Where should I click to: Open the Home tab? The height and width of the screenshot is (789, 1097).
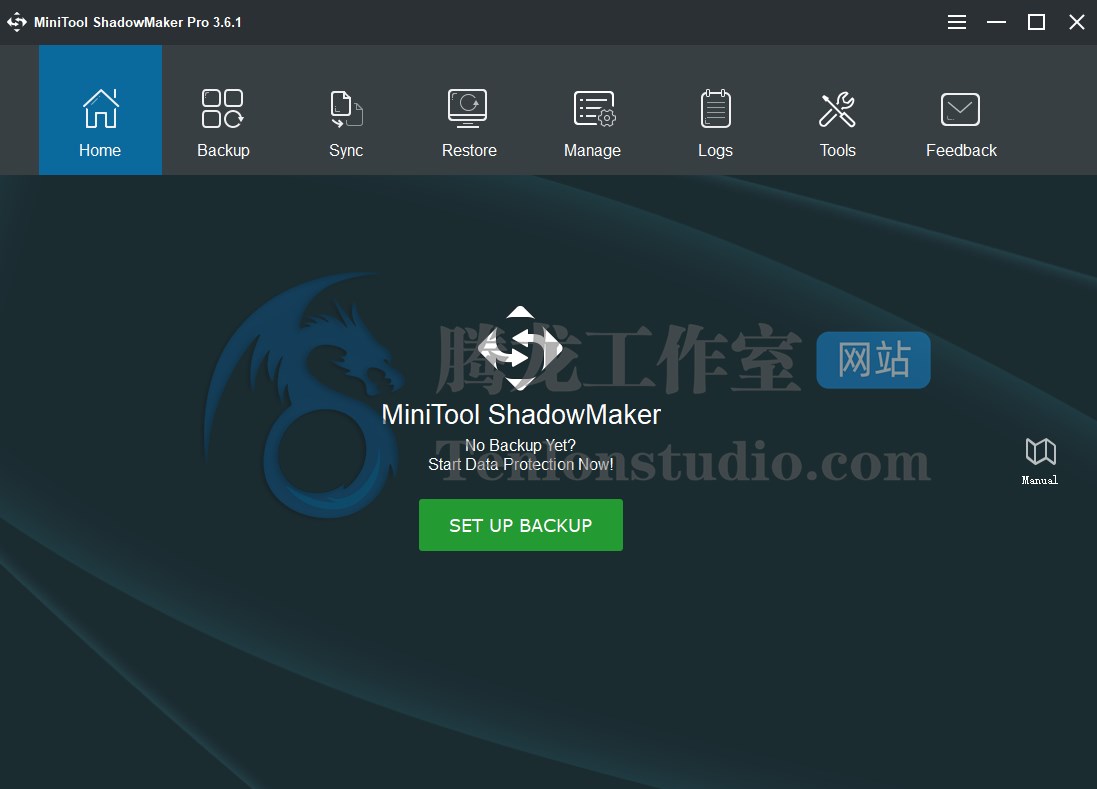(x=100, y=110)
